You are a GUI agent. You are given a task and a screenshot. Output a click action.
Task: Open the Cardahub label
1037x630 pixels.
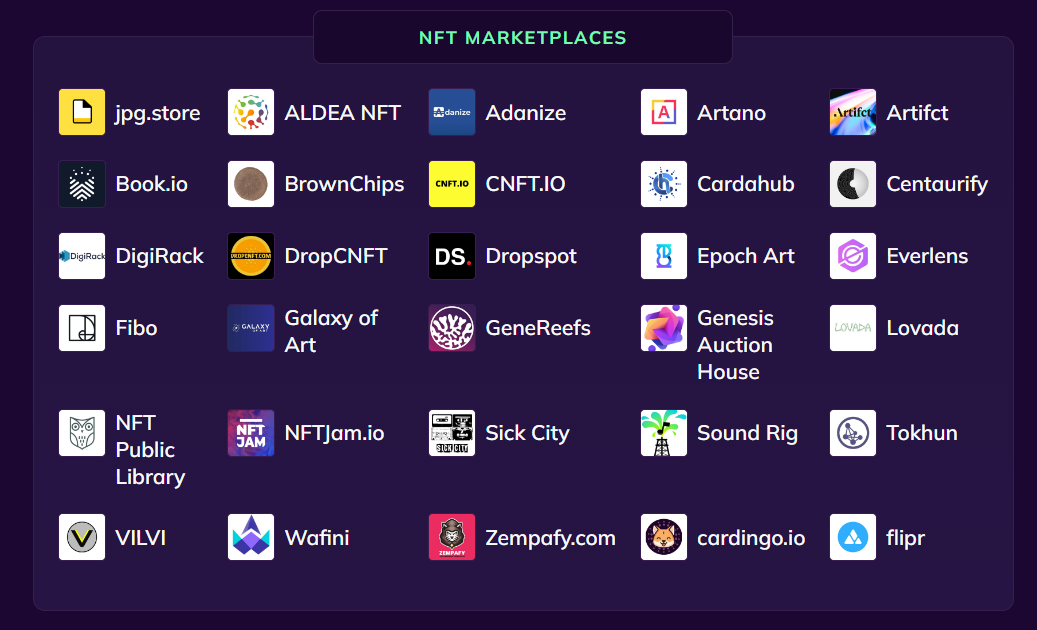pos(746,184)
